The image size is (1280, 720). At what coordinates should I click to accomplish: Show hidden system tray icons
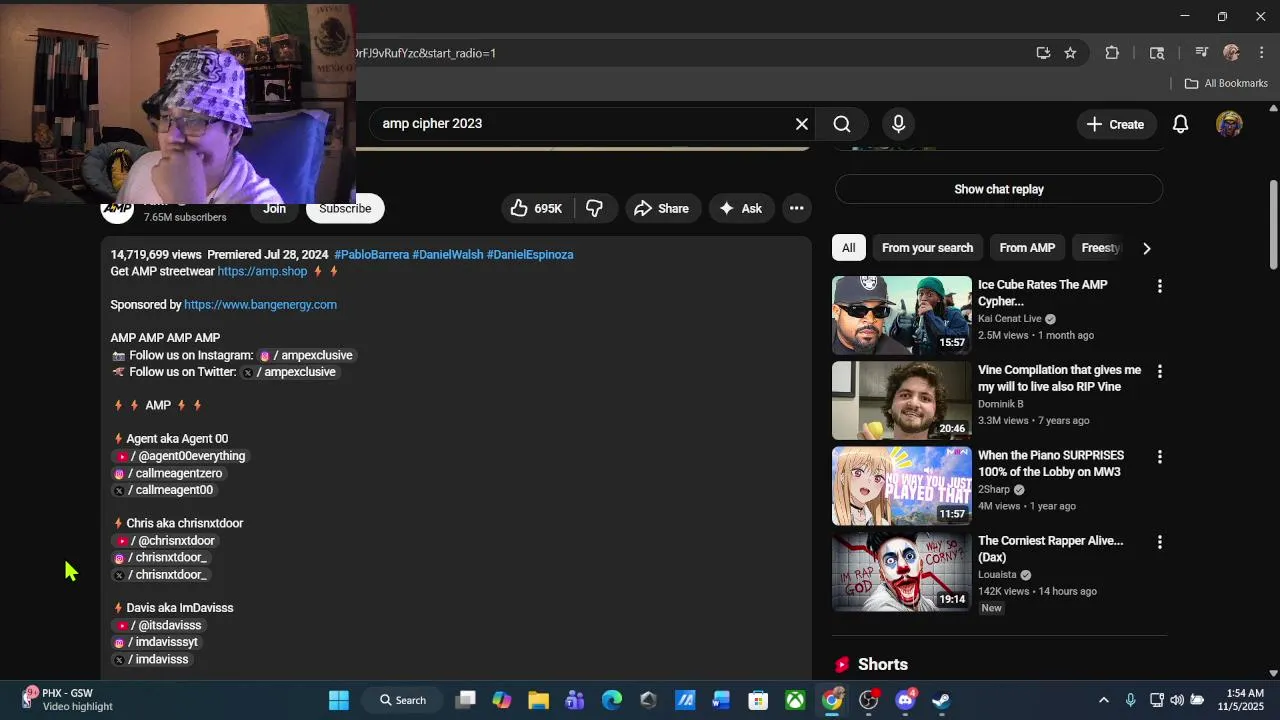click(x=1103, y=700)
